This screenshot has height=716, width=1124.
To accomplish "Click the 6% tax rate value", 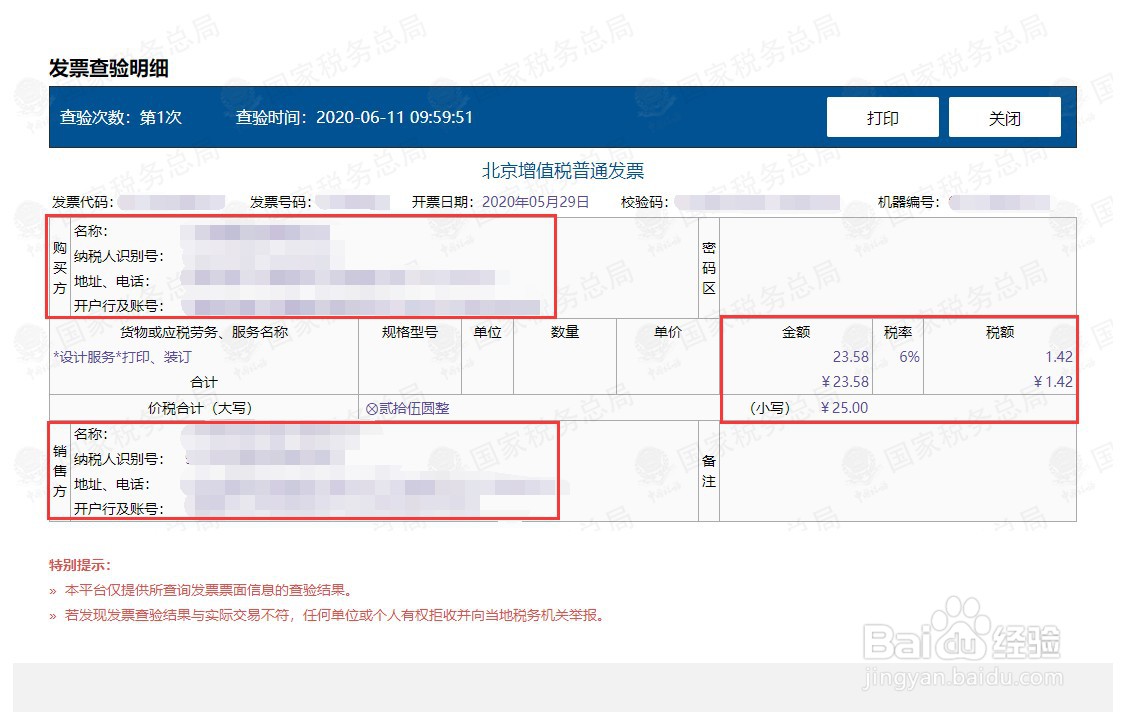I will (909, 357).
